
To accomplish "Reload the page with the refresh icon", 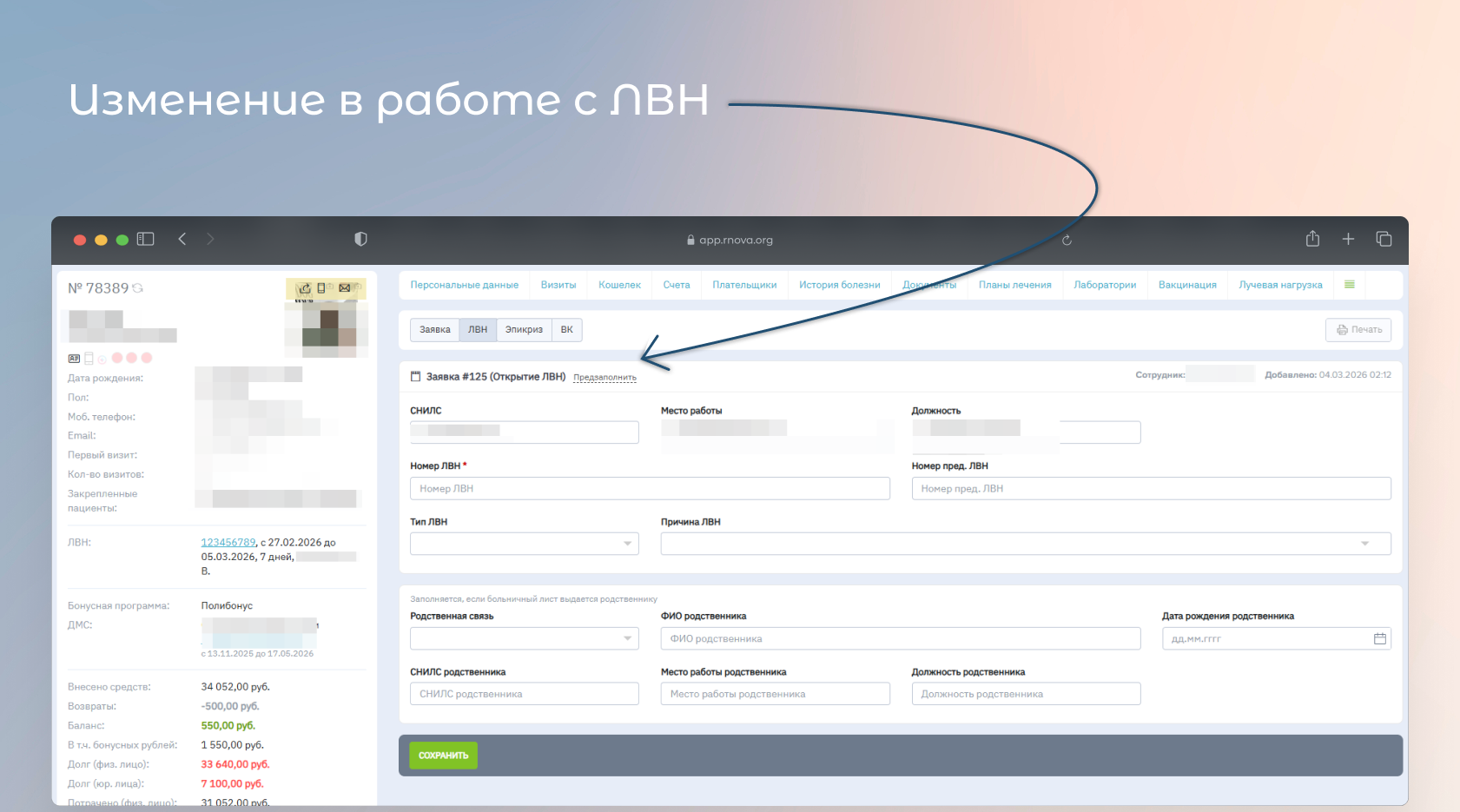I will point(1067,241).
